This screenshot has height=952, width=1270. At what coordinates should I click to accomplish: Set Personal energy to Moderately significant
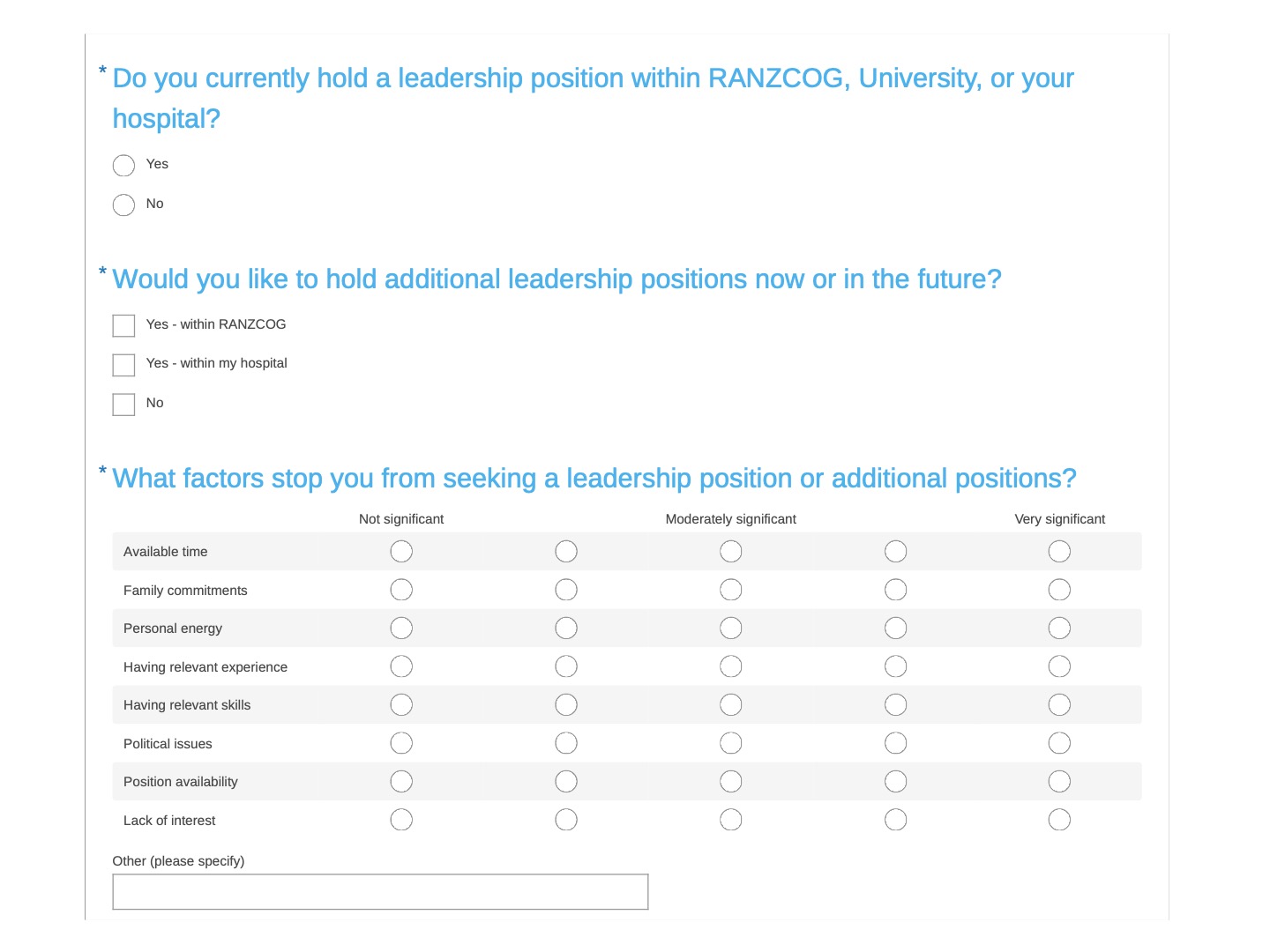[731, 628]
